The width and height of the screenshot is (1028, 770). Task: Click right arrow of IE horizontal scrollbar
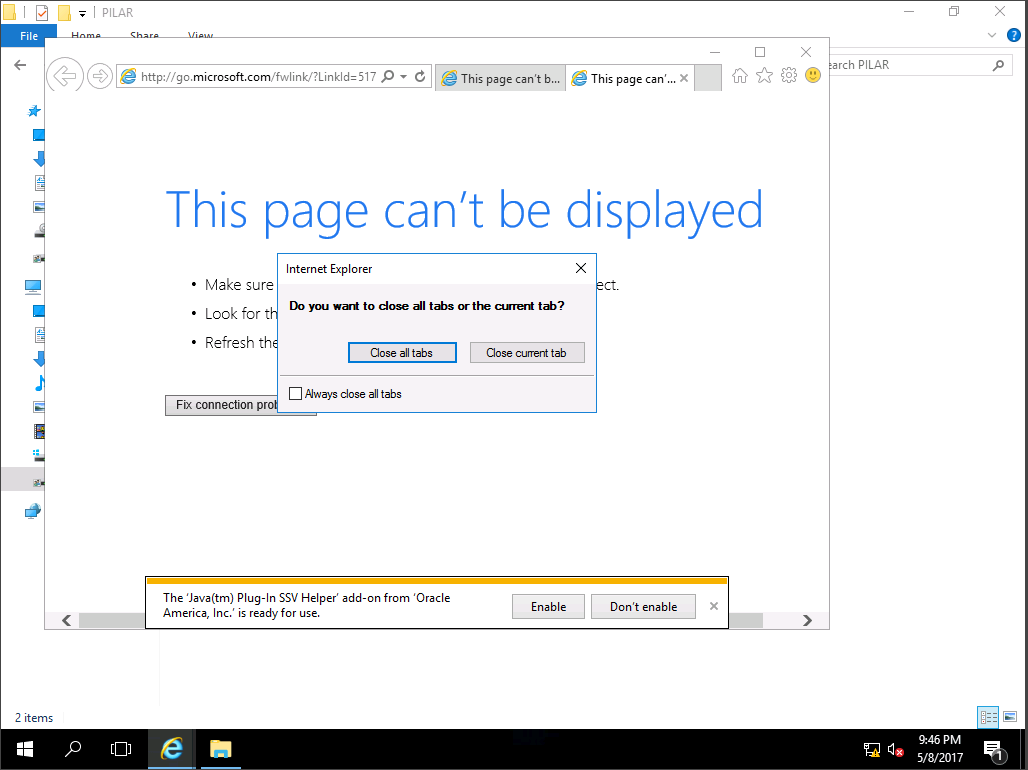tap(807, 620)
